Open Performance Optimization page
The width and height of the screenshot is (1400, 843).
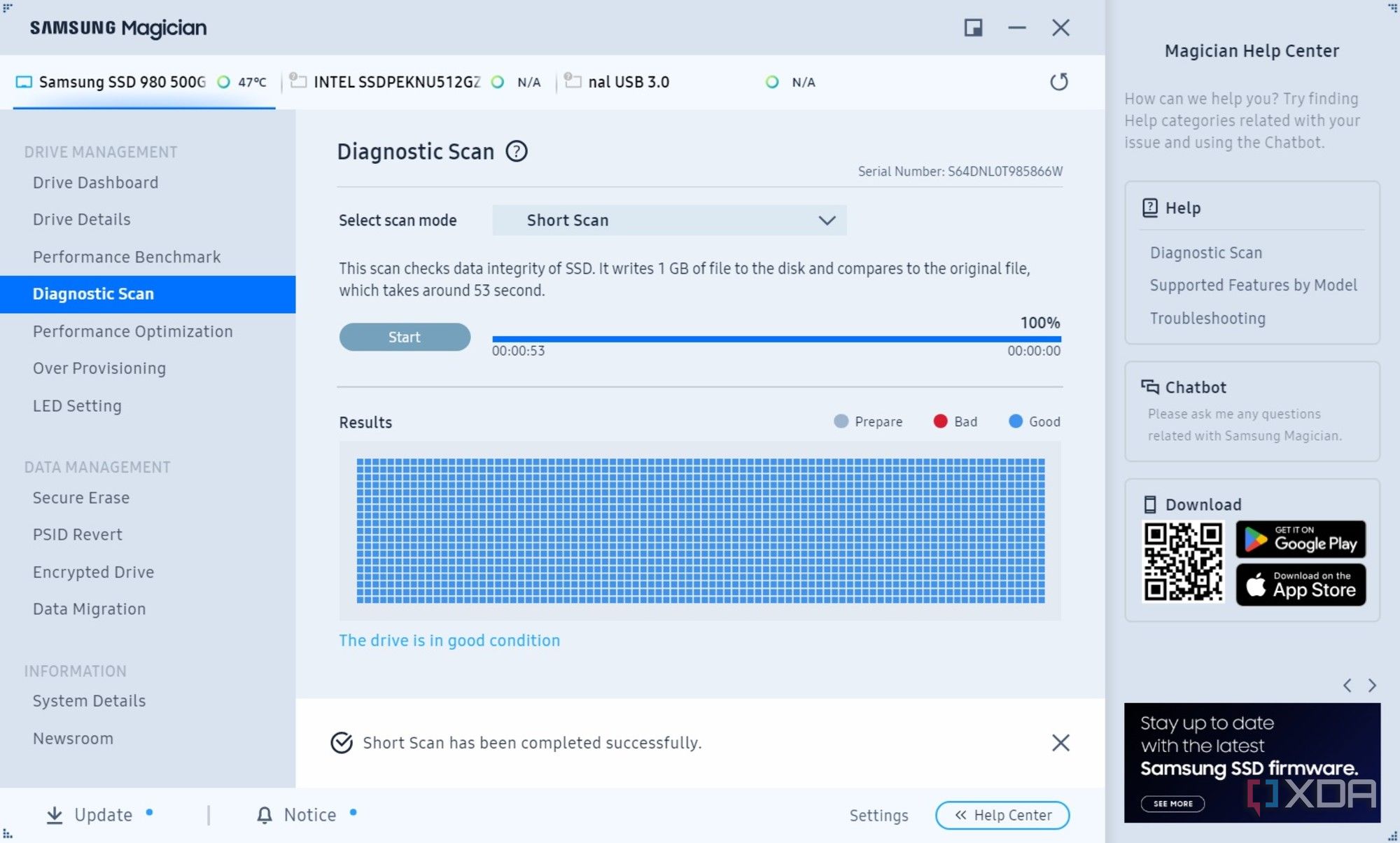click(x=133, y=331)
